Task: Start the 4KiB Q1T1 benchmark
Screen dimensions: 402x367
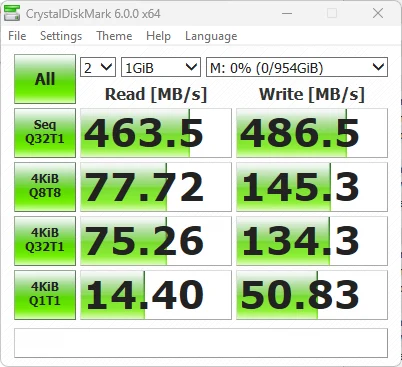Action: (45, 295)
